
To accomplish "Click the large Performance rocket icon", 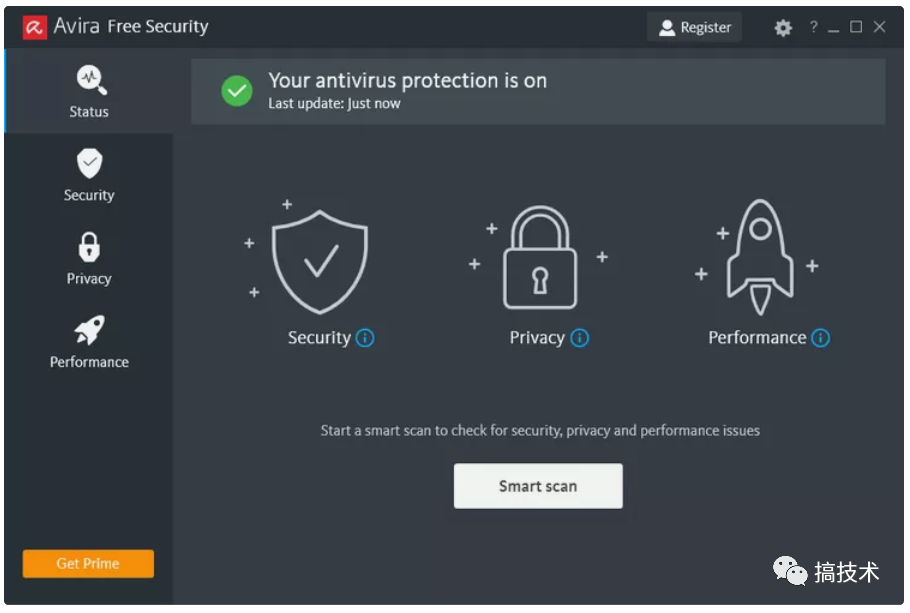I will (x=760, y=257).
